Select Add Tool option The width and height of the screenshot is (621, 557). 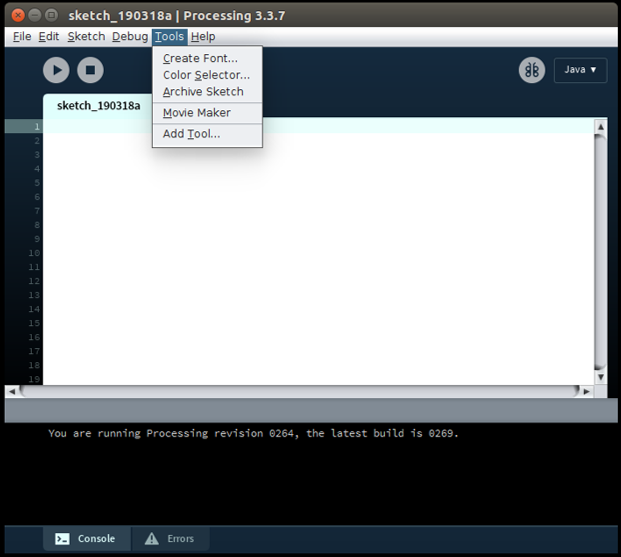point(191,134)
